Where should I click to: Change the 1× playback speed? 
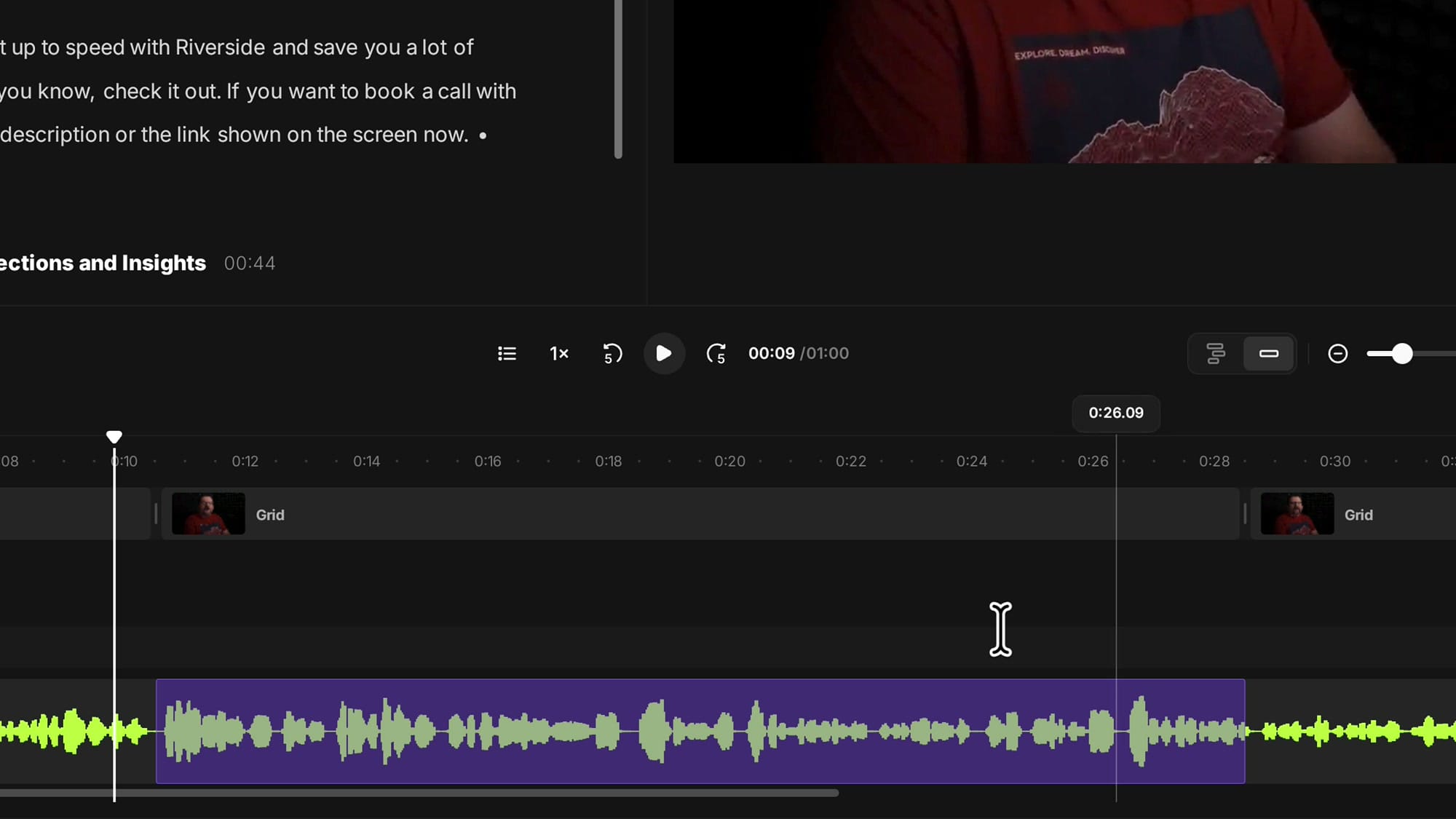[559, 354]
